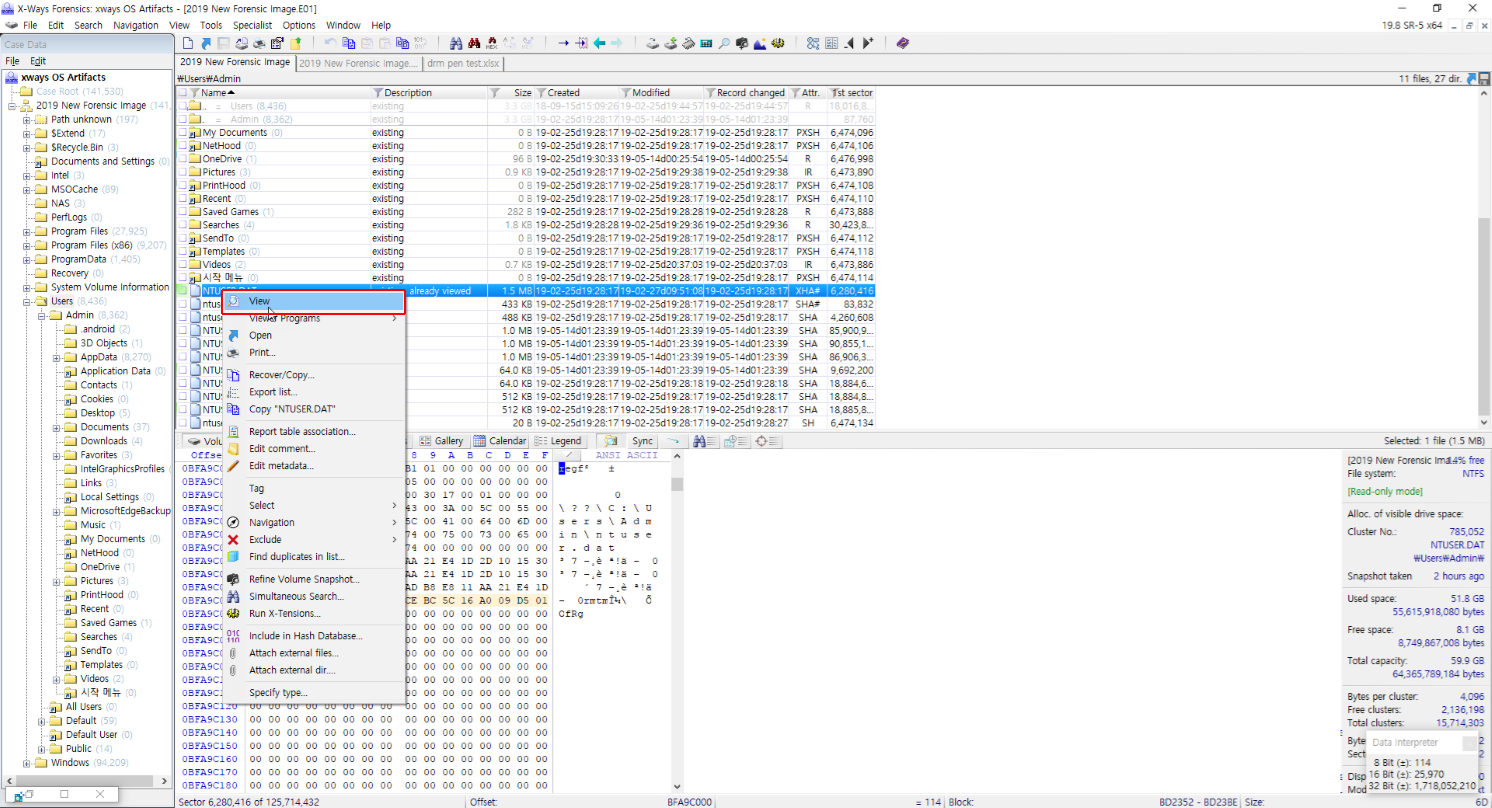Tag the Searches row checkbox in file list
Screen dimensions: 1492x808
click(183, 225)
